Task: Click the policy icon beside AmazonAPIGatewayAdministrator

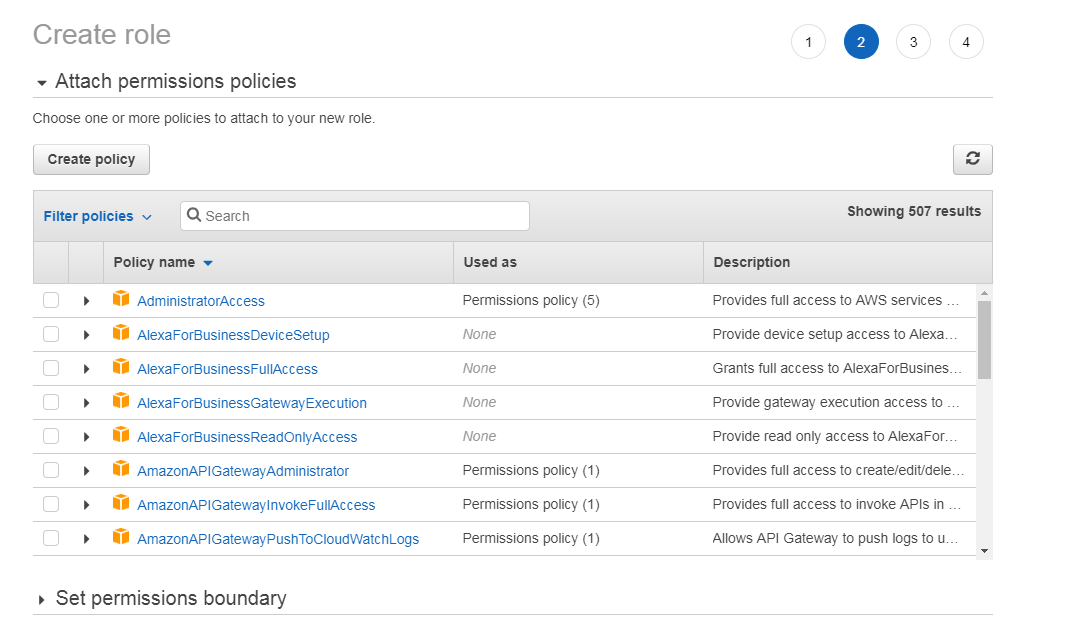Action: [121, 469]
